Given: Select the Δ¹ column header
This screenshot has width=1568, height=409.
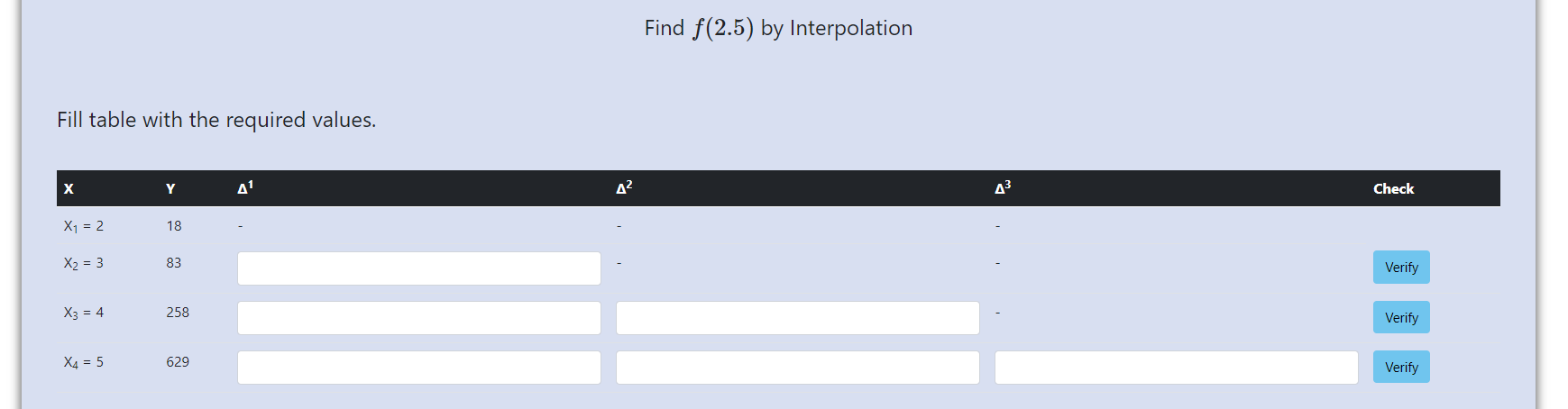Looking at the screenshot, I should click(245, 187).
